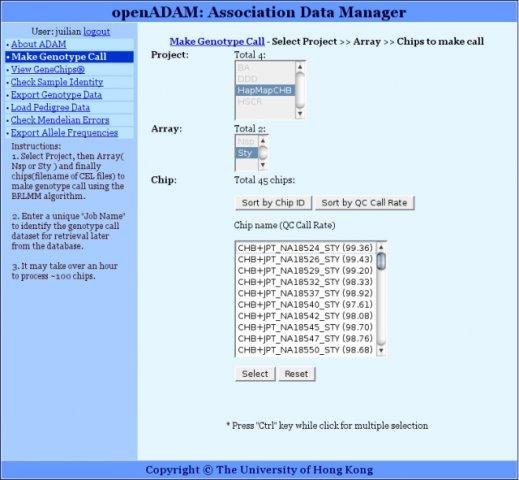This screenshot has width=519, height=480.
Task: Go to Check Sample Identity
Action: tap(57, 82)
